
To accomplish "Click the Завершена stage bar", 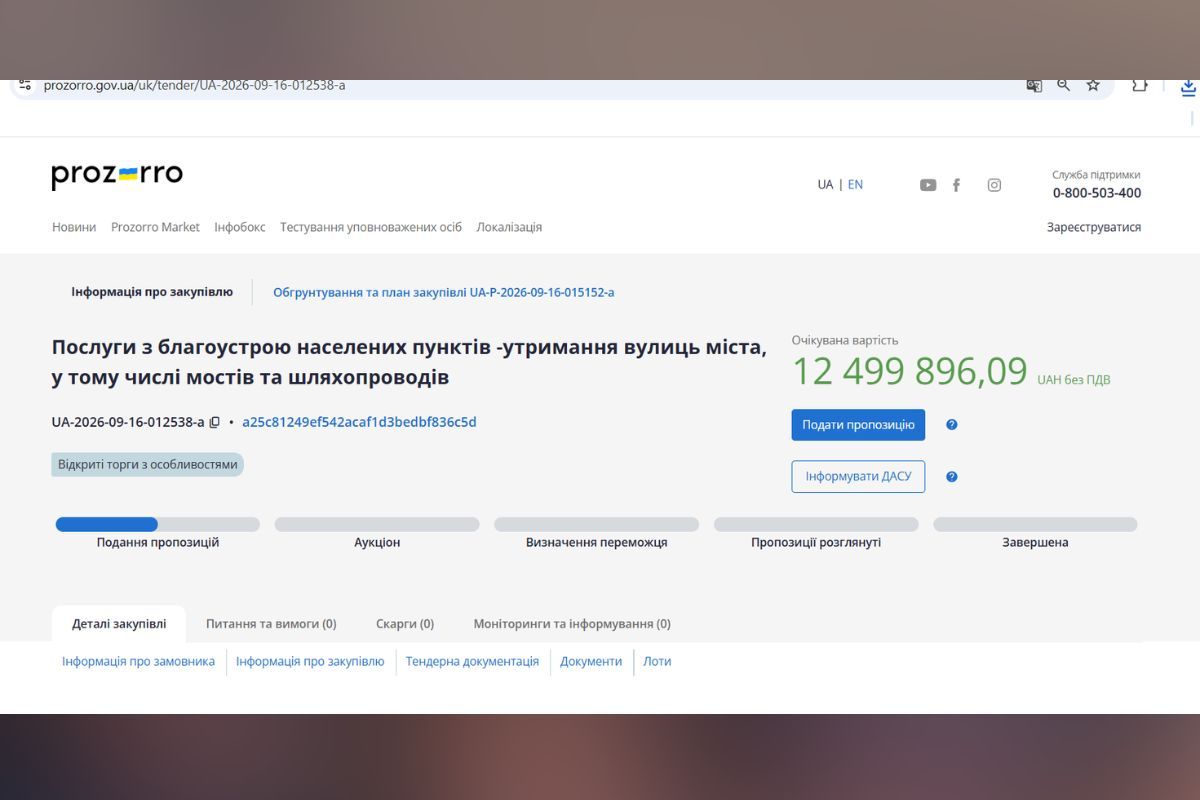I will [1035, 524].
